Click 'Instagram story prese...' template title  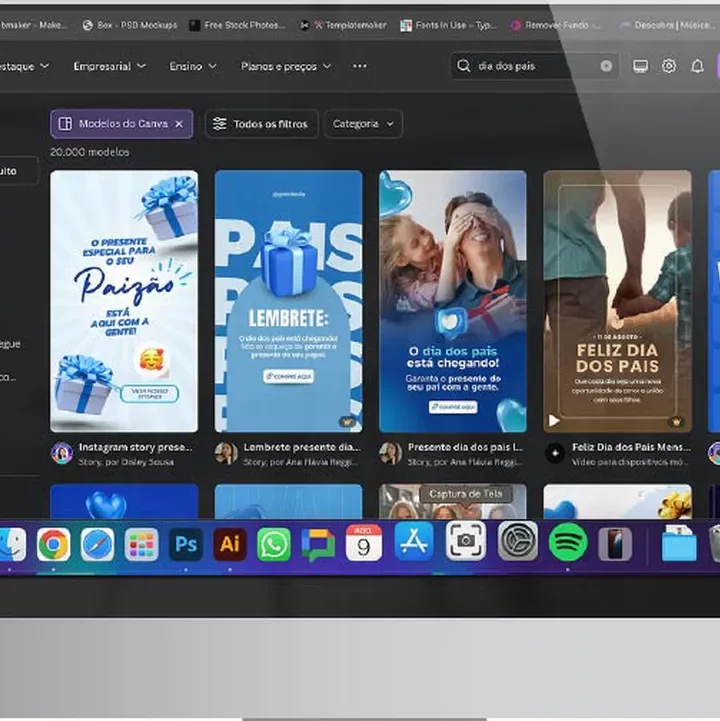coord(136,447)
